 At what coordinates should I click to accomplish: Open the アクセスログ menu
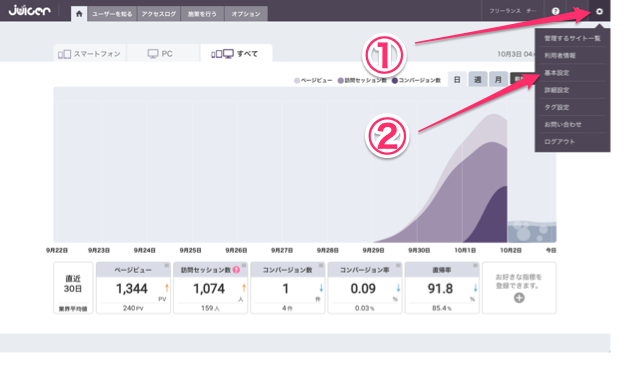pos(159,14)
